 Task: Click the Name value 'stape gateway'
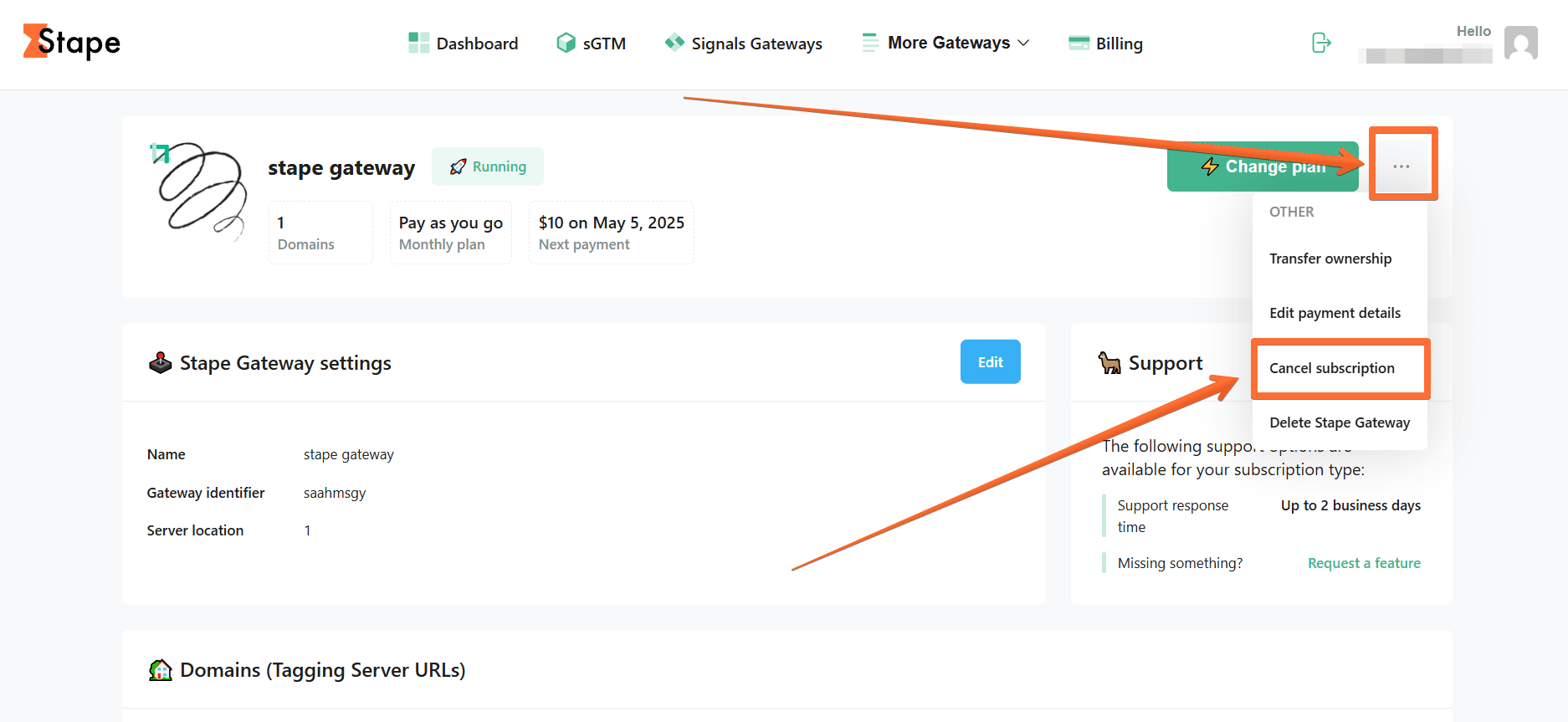point(348,454)
